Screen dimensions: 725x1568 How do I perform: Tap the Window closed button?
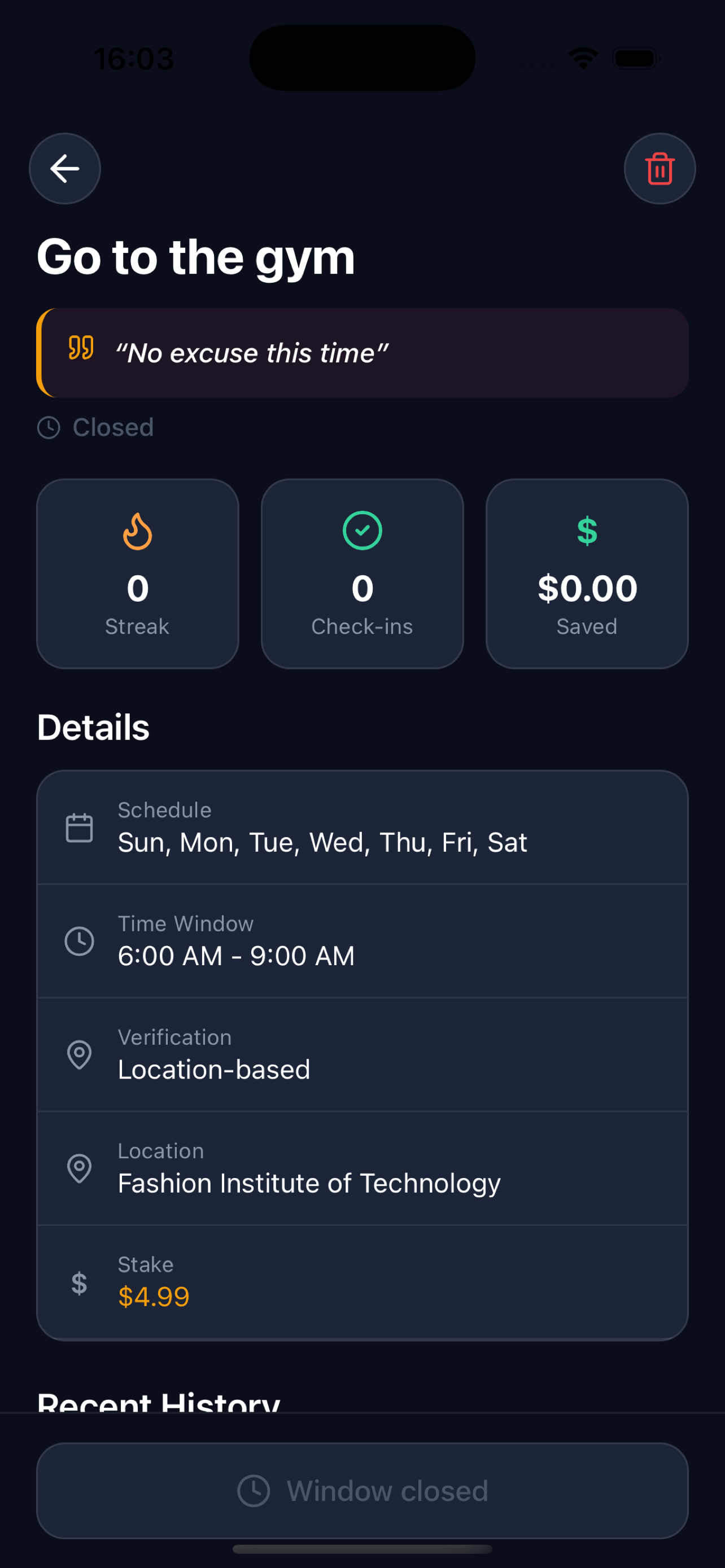pos(362,1491)
